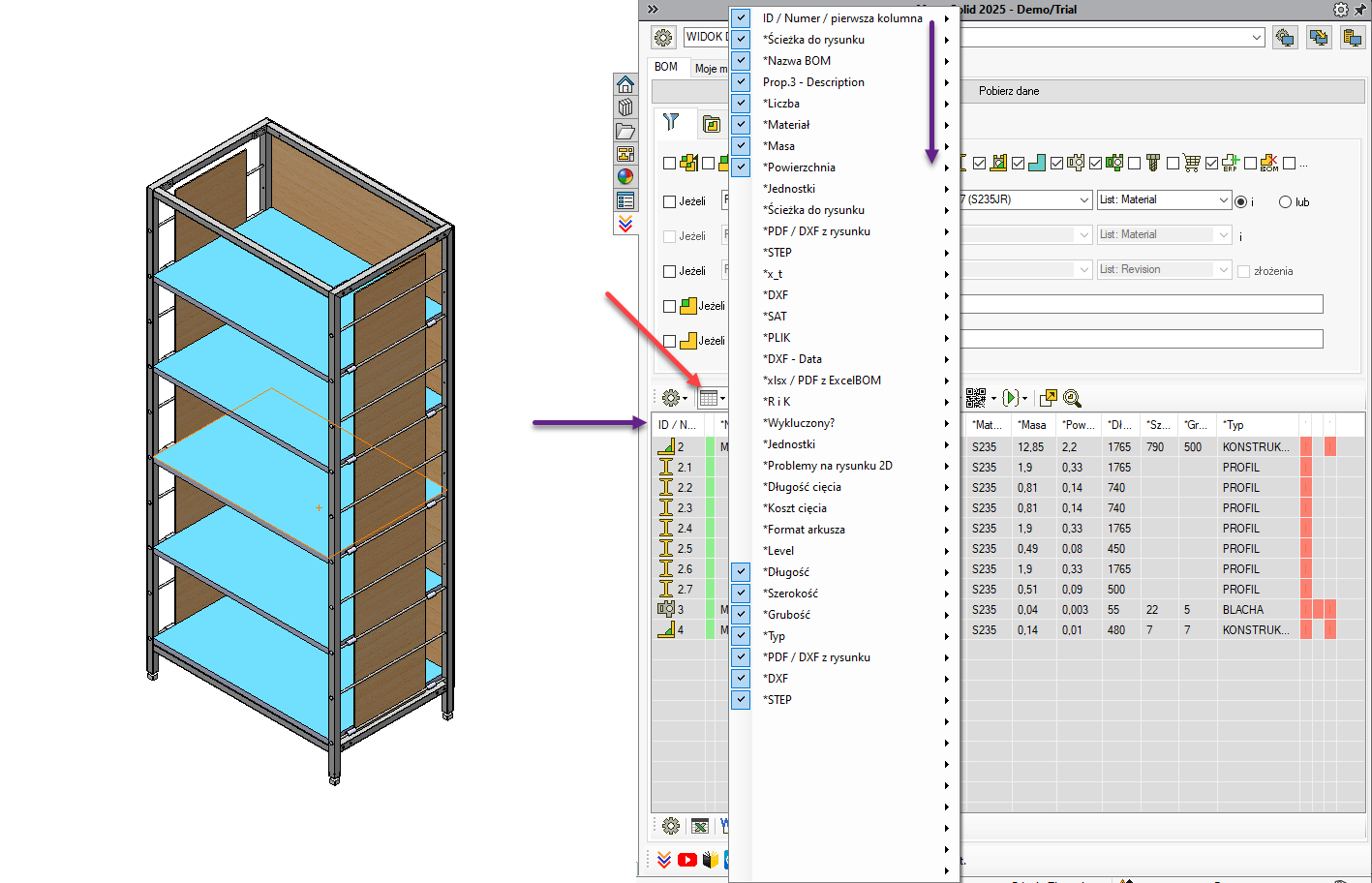Screen dimensions: 1372x883
Task: Click the color appearance sphere icon
Action: [x=625, y=176]
